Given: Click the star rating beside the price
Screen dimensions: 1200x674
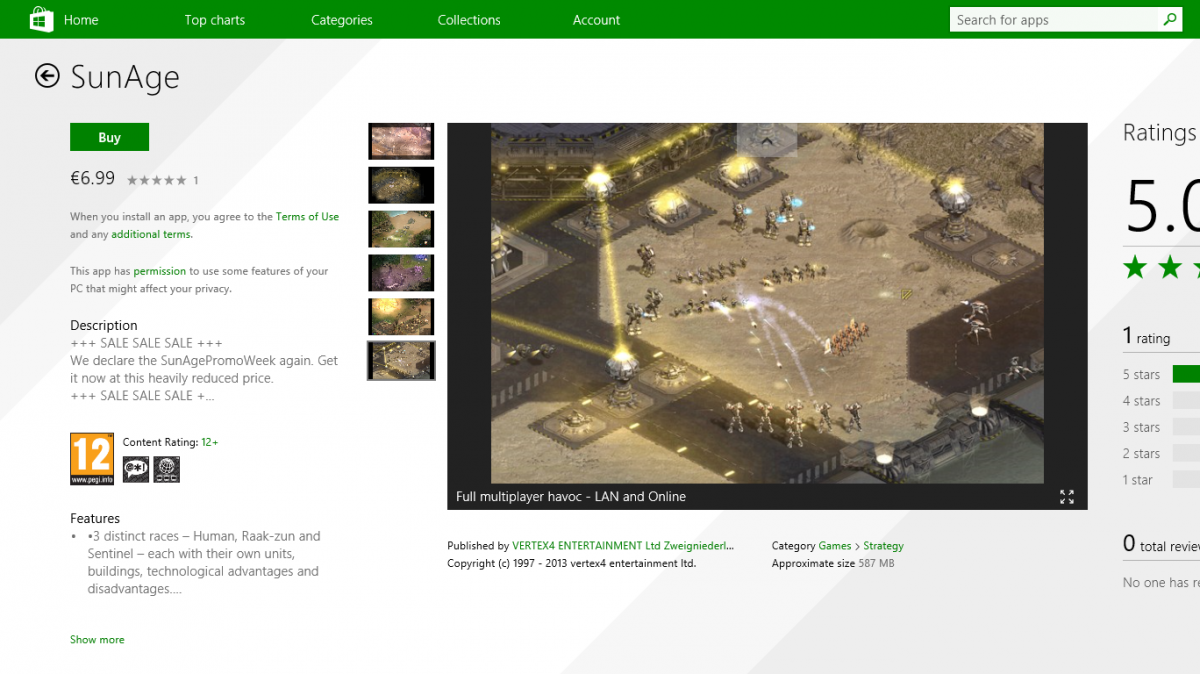Looking at the screenshot, I should click(x=156, y=180).
